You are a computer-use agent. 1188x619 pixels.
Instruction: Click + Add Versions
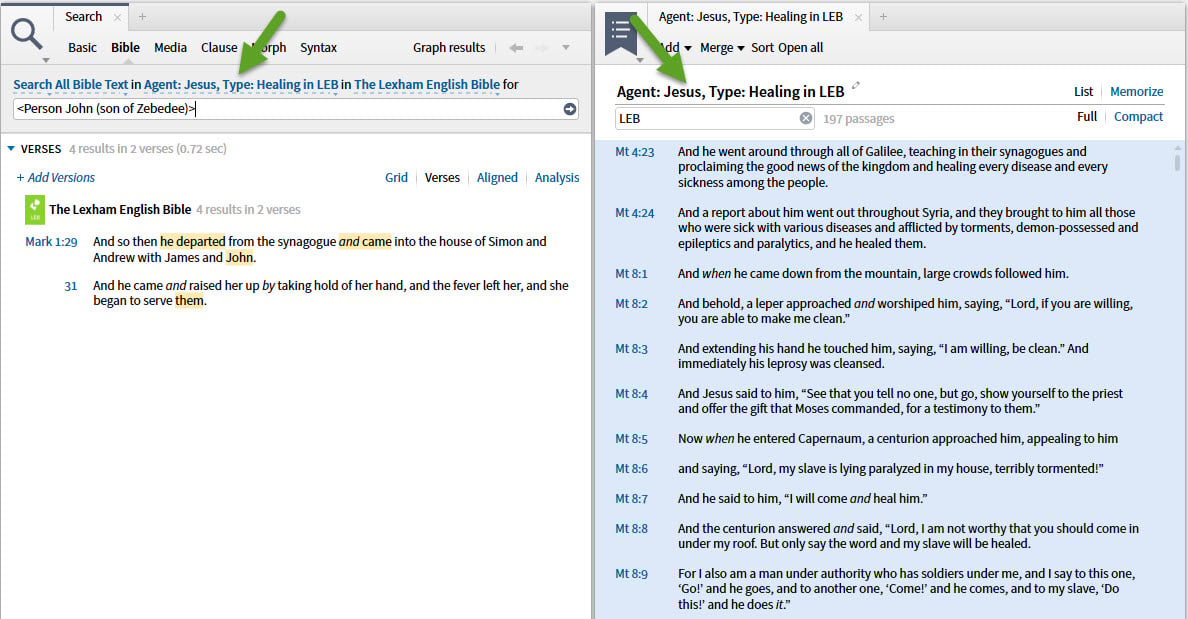[55, 178]
